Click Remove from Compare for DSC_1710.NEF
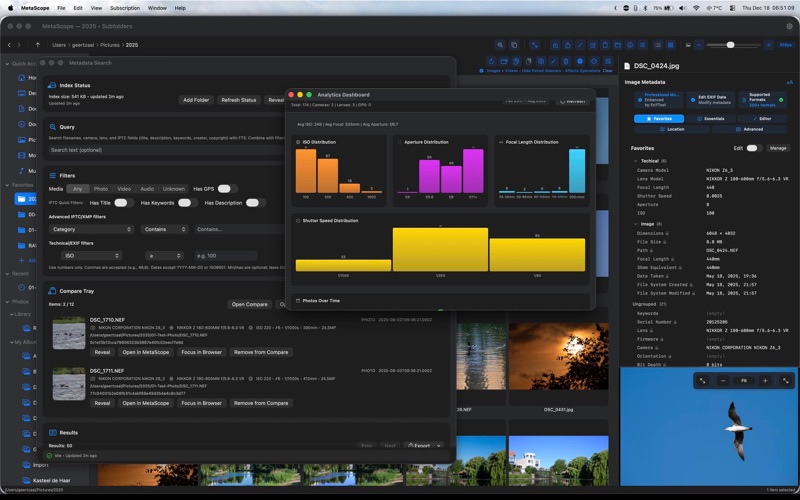The width and height of the screenshot is (800, 500). tap(261, 352)
